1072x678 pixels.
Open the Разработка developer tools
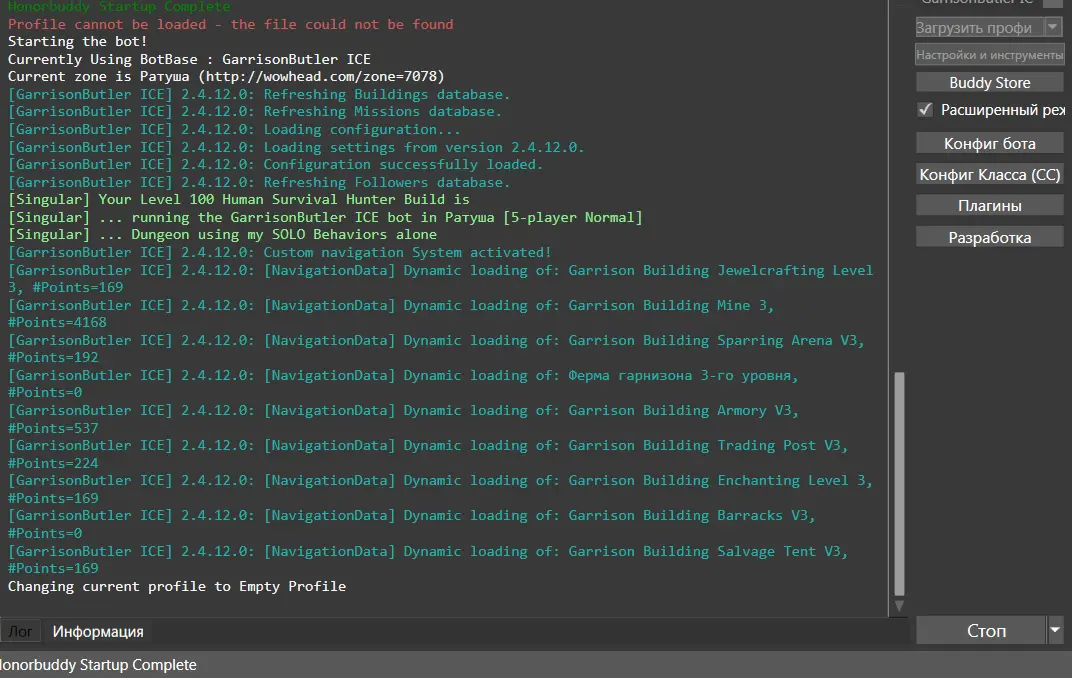[x=989, y=237]
